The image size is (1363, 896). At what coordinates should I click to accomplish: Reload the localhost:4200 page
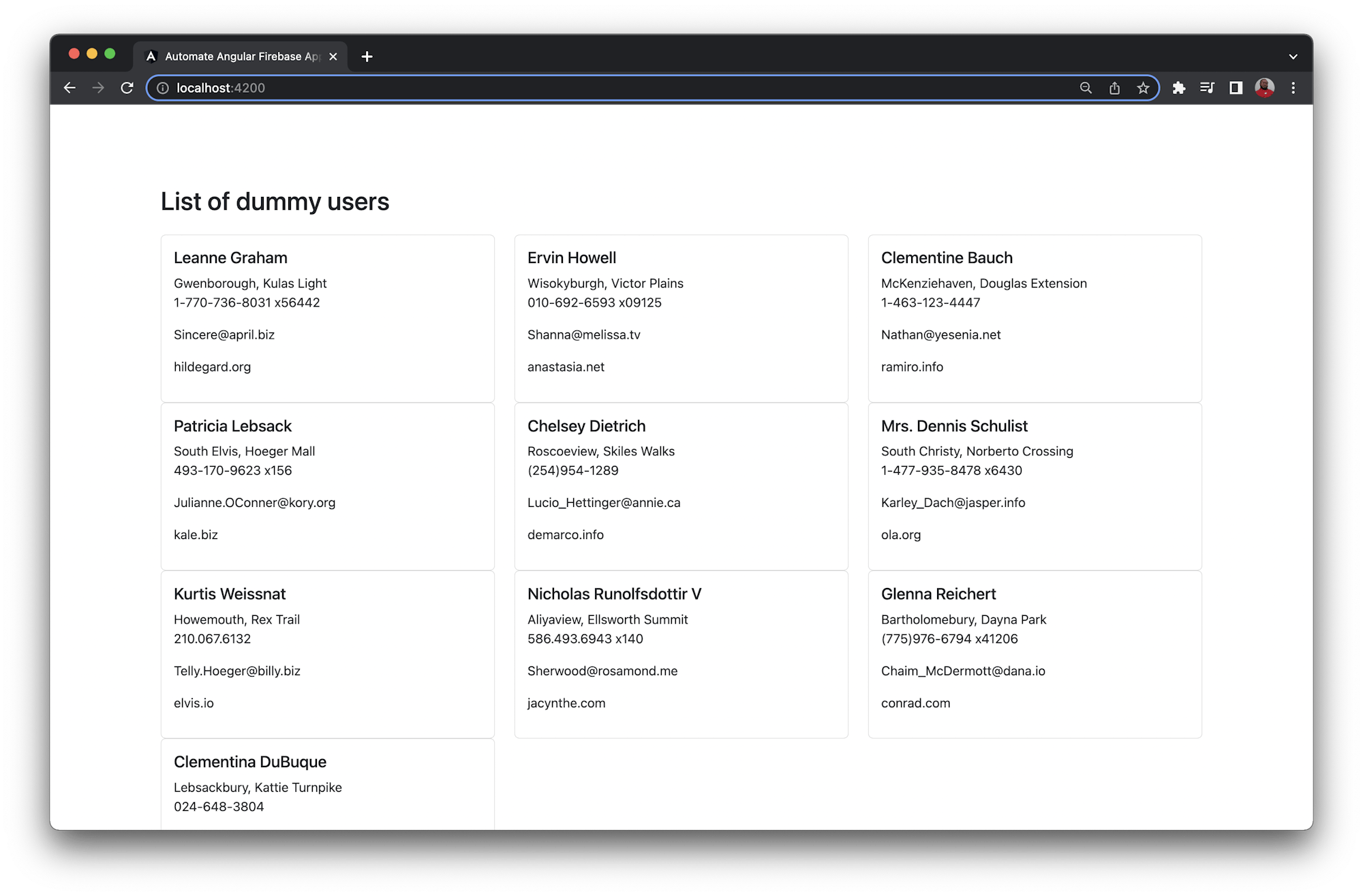coord(127,87)
